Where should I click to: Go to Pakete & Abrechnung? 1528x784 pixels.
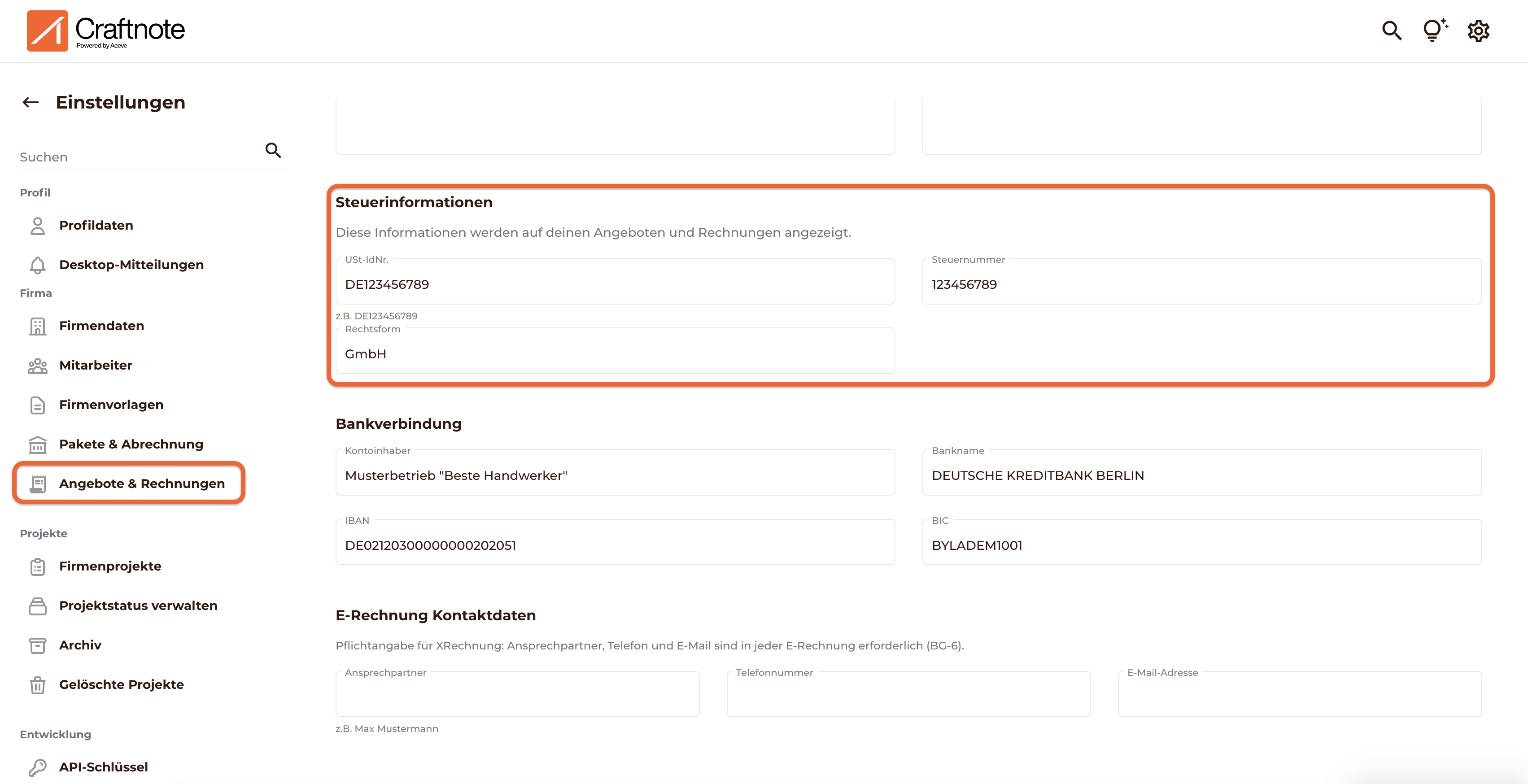click(x=131, y=444)
